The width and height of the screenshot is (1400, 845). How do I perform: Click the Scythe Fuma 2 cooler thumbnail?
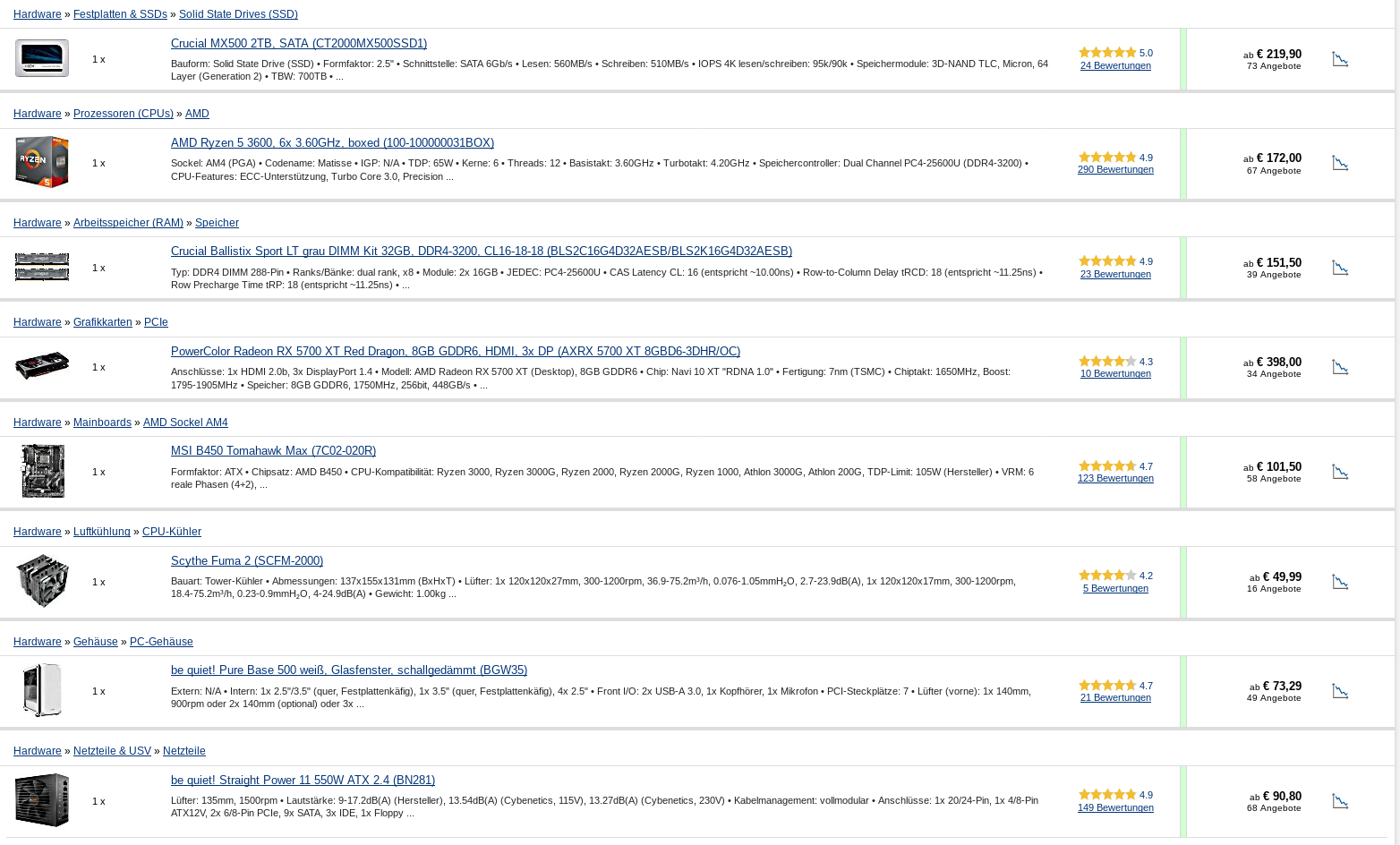[x=42, y=581]
